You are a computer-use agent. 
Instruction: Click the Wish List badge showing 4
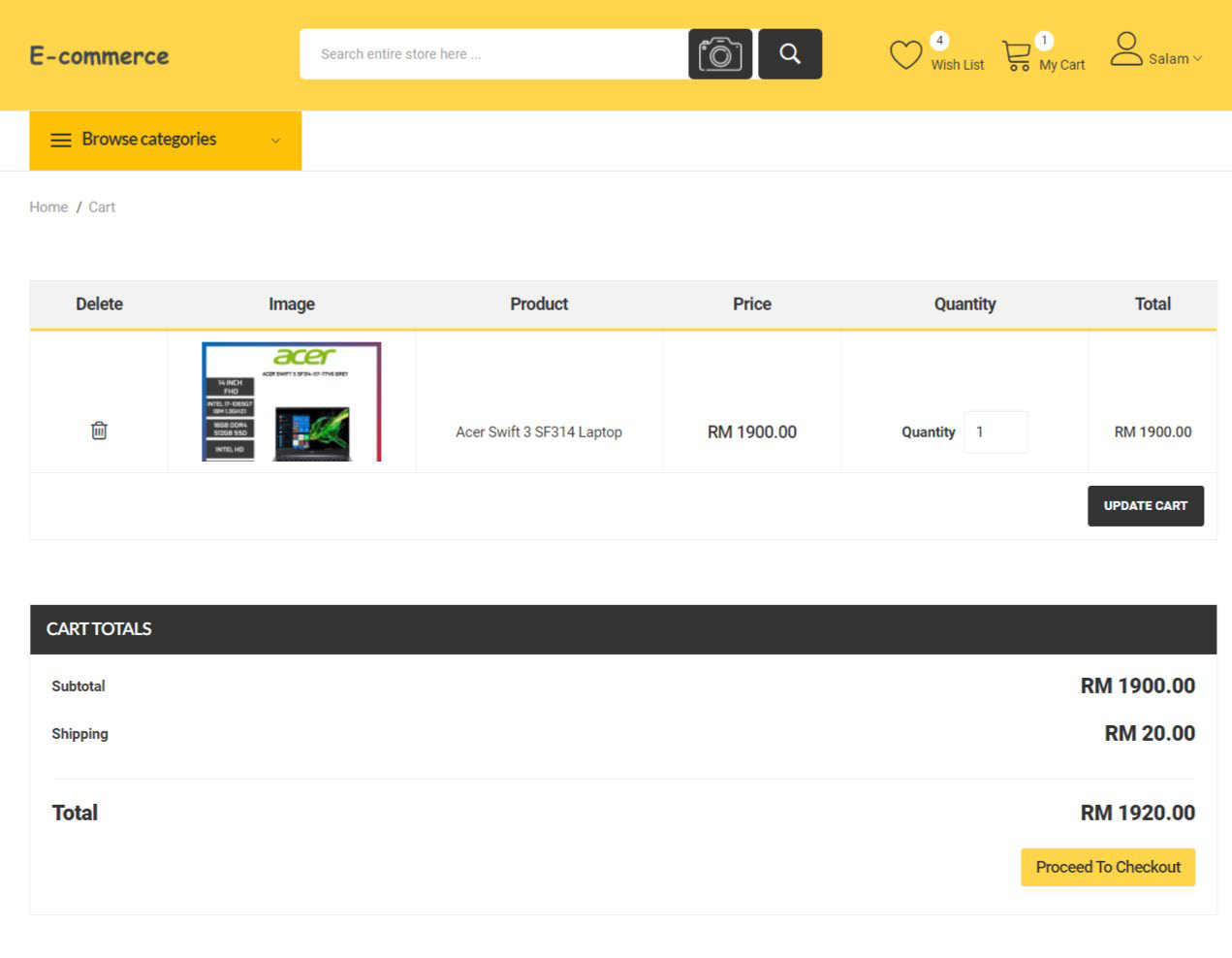[x=938, y=41]
